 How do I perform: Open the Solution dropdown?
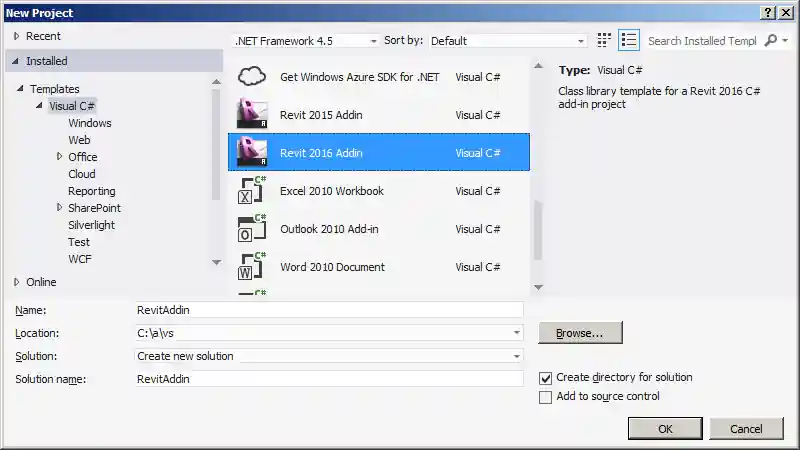(x=329, y=356)
